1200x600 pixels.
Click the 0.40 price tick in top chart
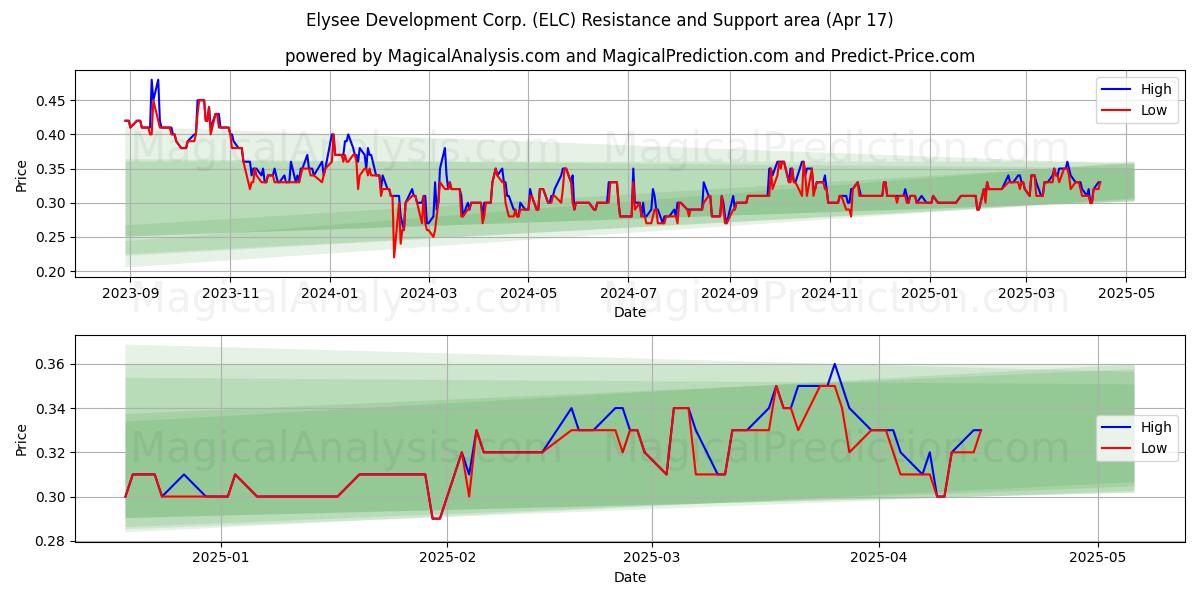click(x=52, y=135)
